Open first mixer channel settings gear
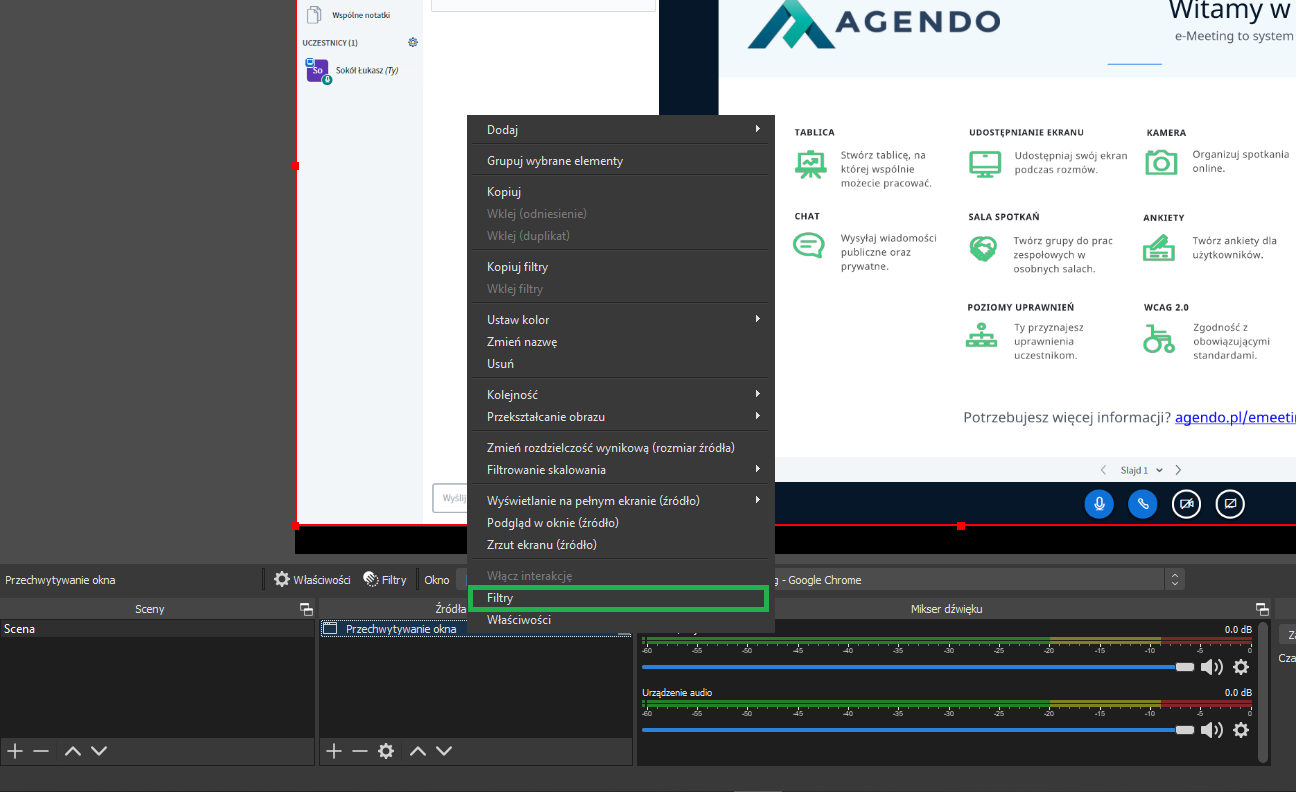The image size is (1296, 792). tap(1241, 667)
